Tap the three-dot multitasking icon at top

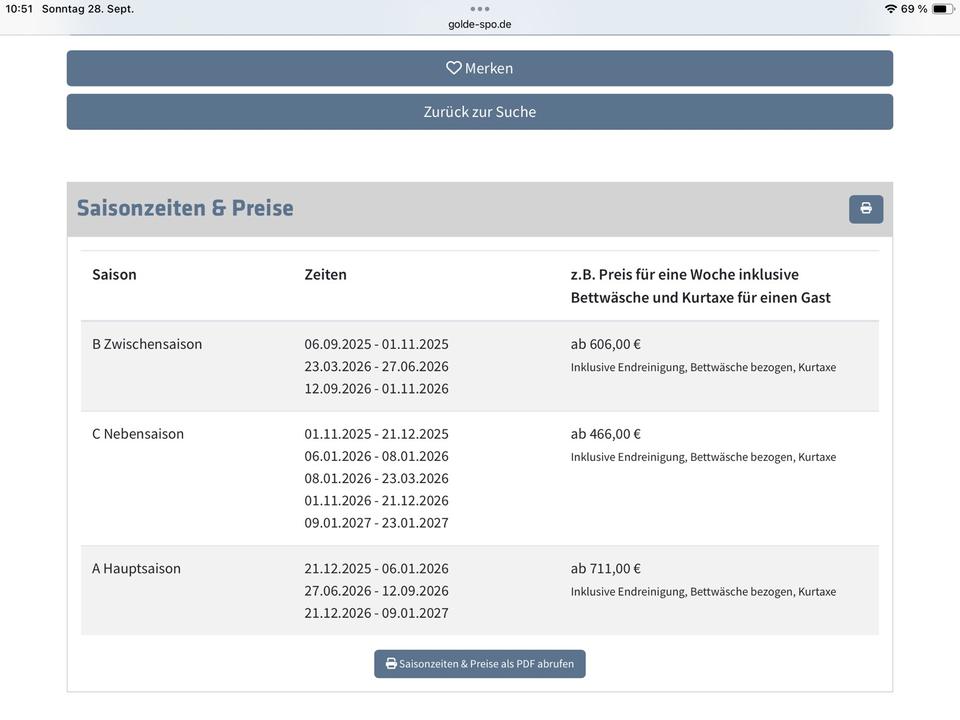480,9
